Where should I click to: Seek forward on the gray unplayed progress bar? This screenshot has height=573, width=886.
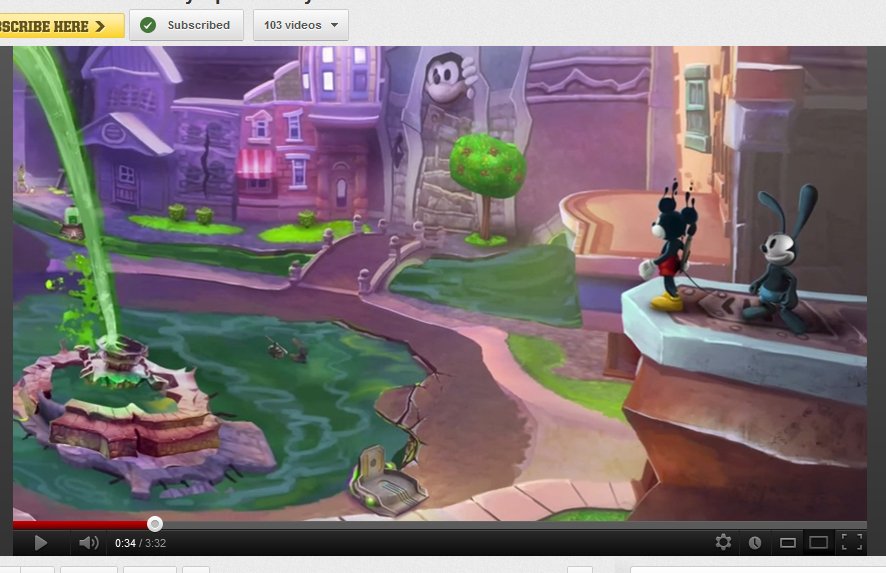500,524
